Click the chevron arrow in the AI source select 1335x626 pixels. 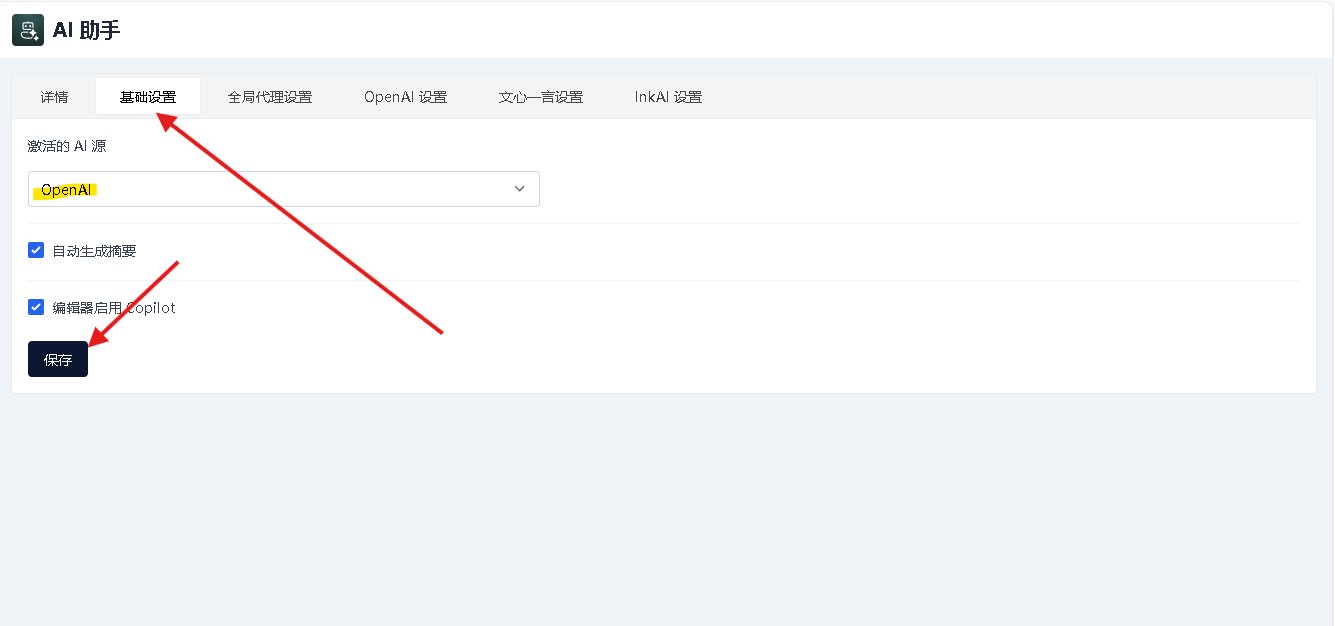coord(519,189)
